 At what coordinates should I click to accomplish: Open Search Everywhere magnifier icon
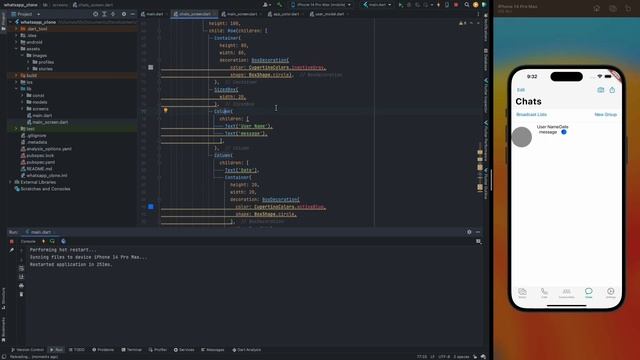(467, 5)
